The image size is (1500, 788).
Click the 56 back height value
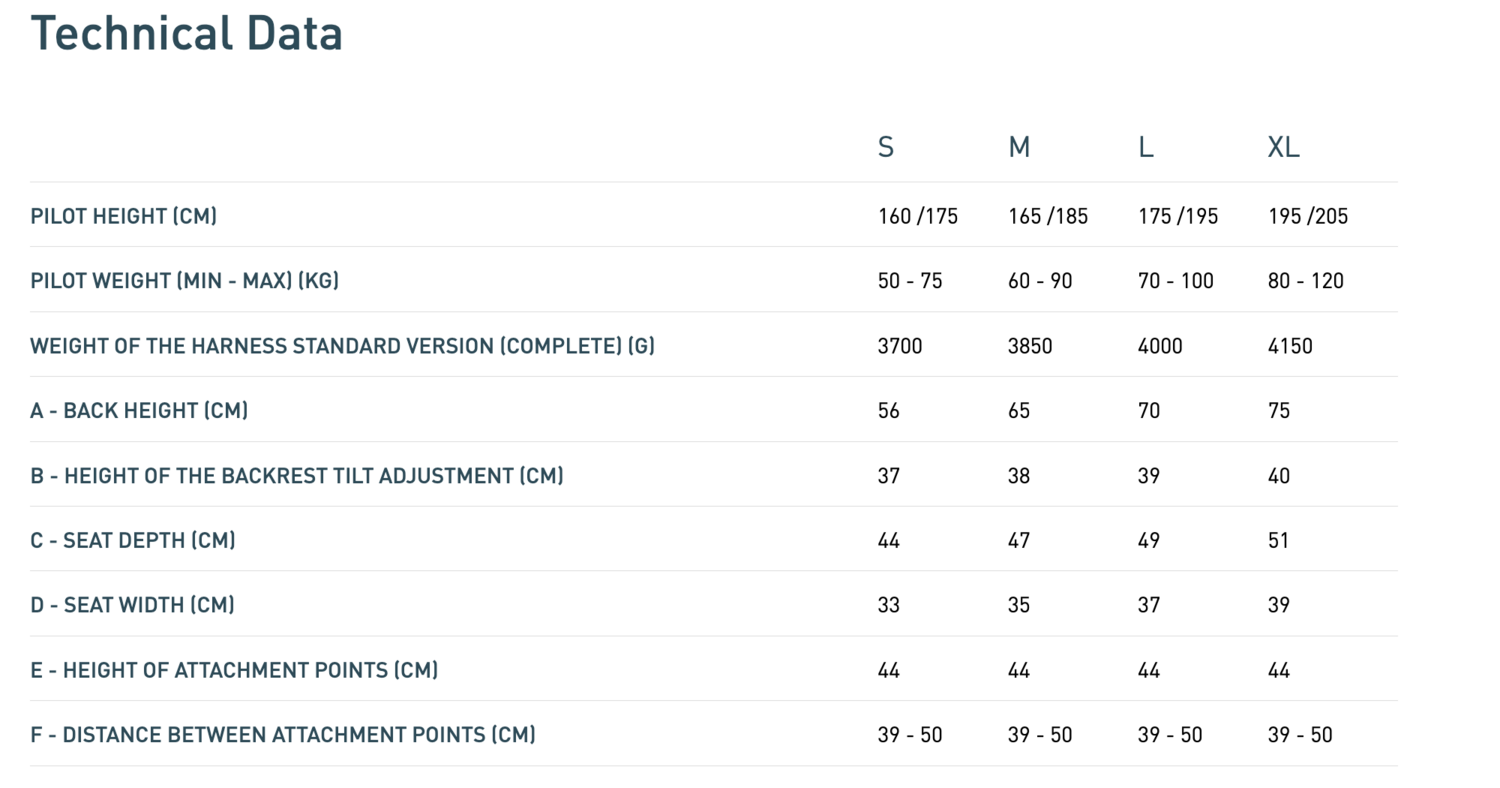pos(888,411)
